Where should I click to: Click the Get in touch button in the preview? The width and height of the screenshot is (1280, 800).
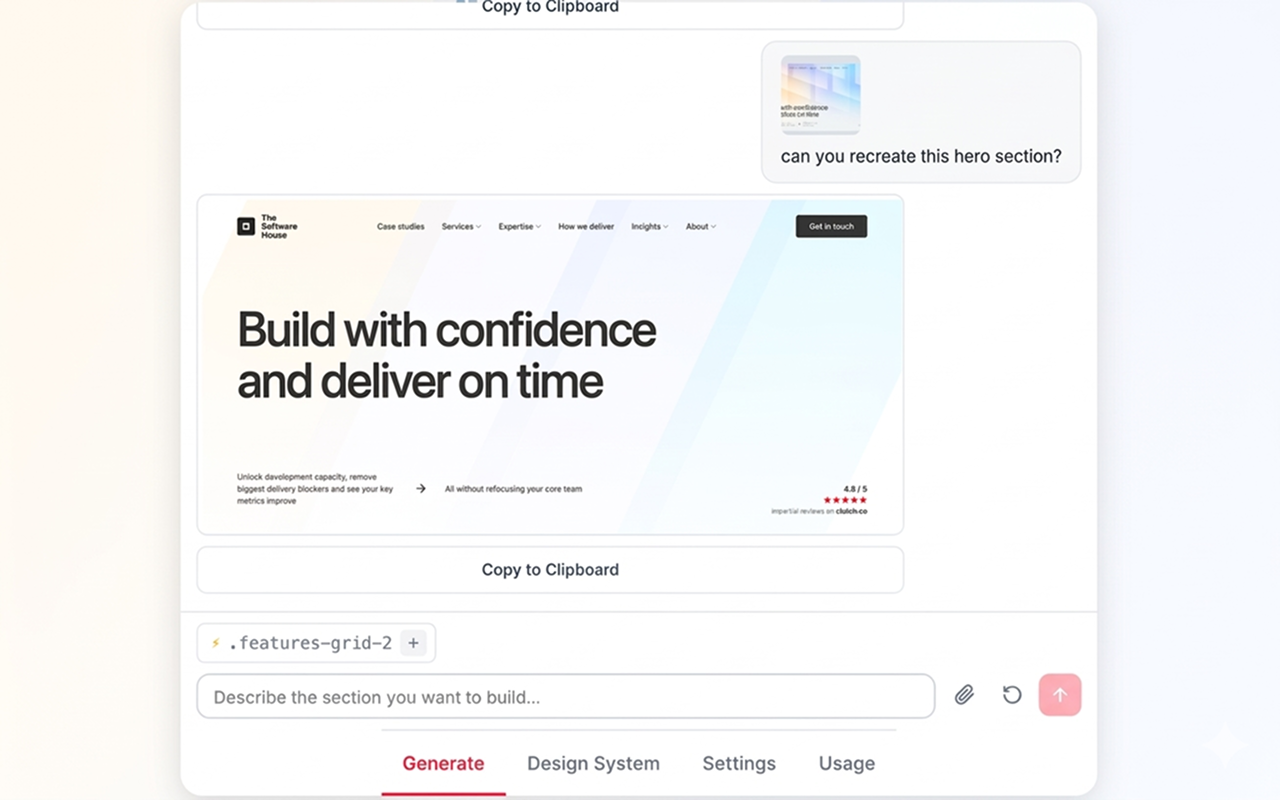[831, 226]
